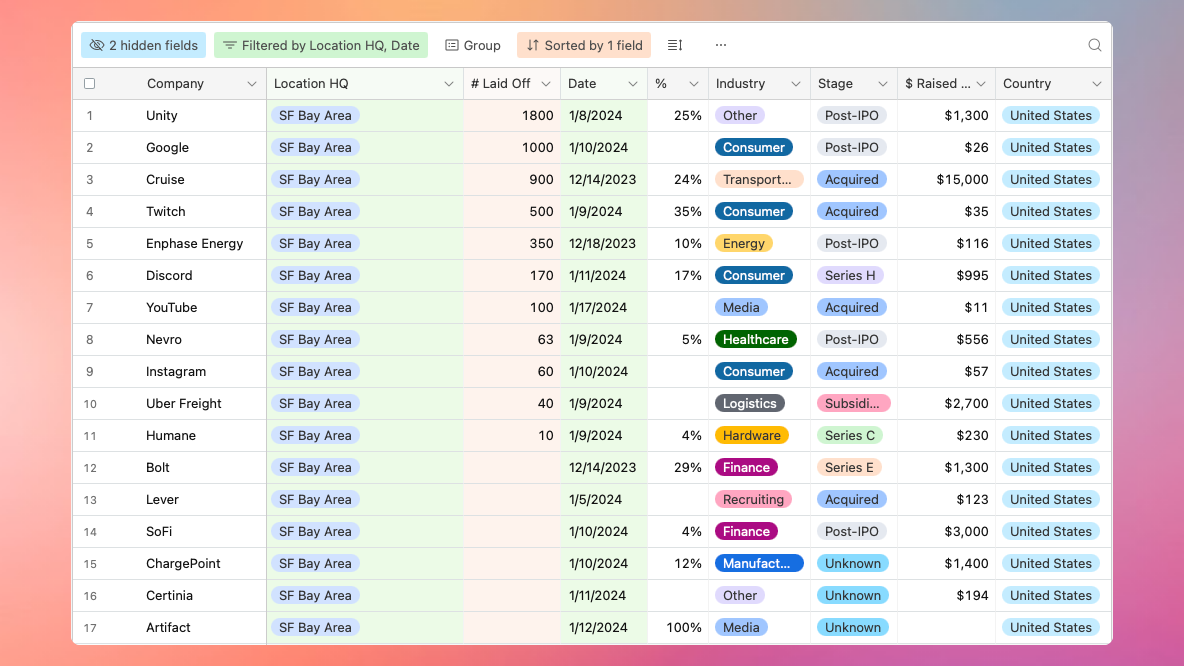The width and height of the screenshot is (1184, 666).
Task: Expand the Country column dropdown
Action: 1096,84
